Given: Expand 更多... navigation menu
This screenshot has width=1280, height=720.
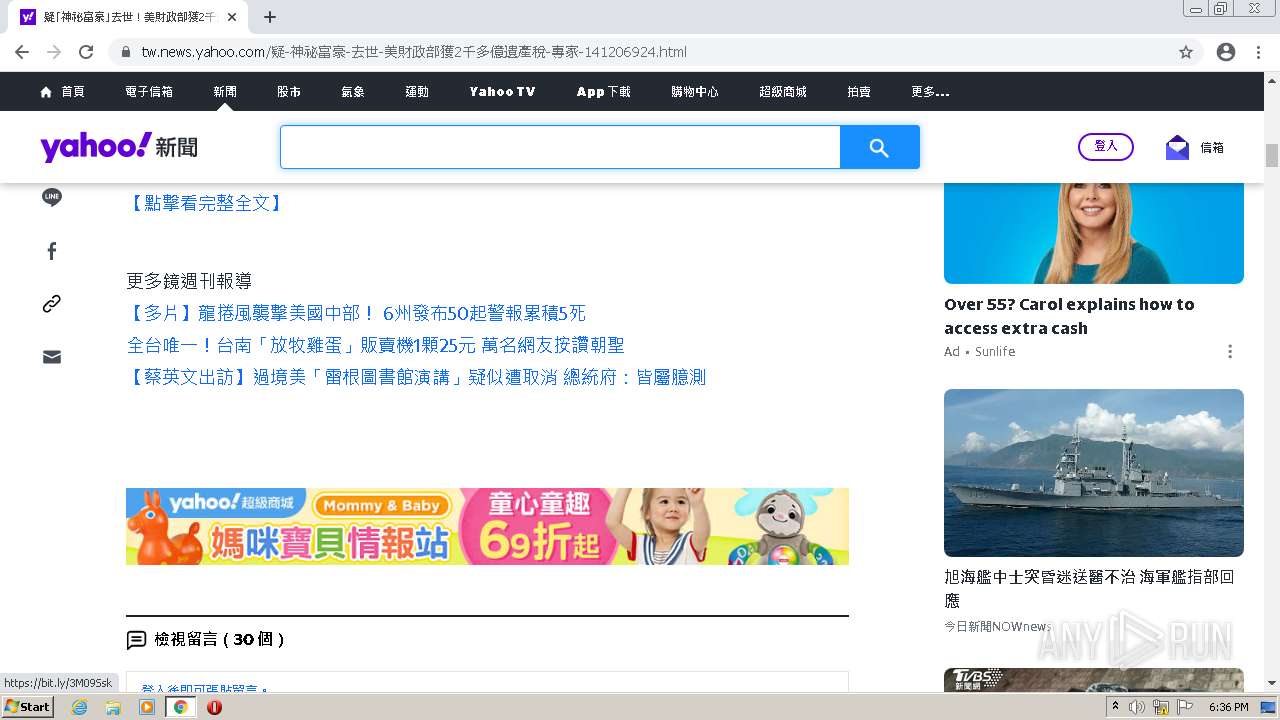Looking at the screenshot, I should 930,91.
